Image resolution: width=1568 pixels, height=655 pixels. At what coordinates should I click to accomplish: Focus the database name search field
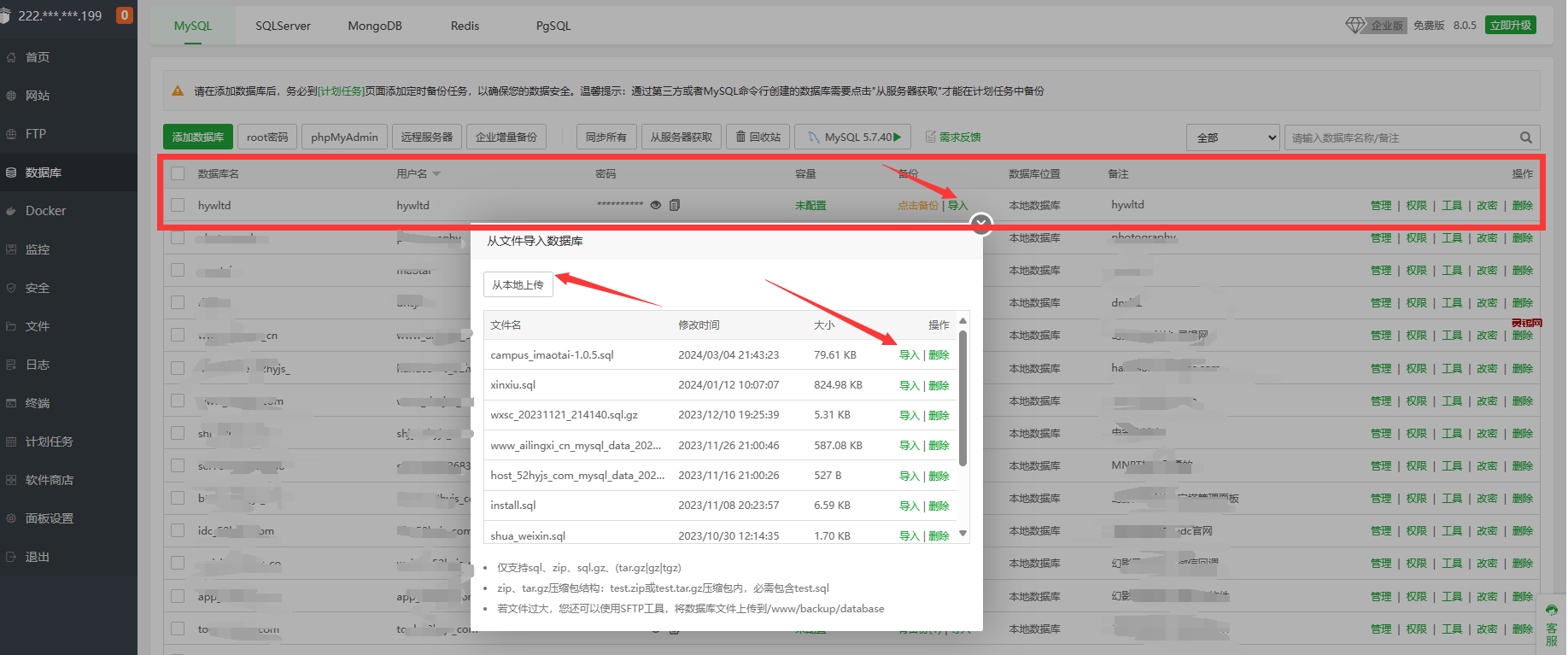pyautogui.click(x=1401, y=137)
